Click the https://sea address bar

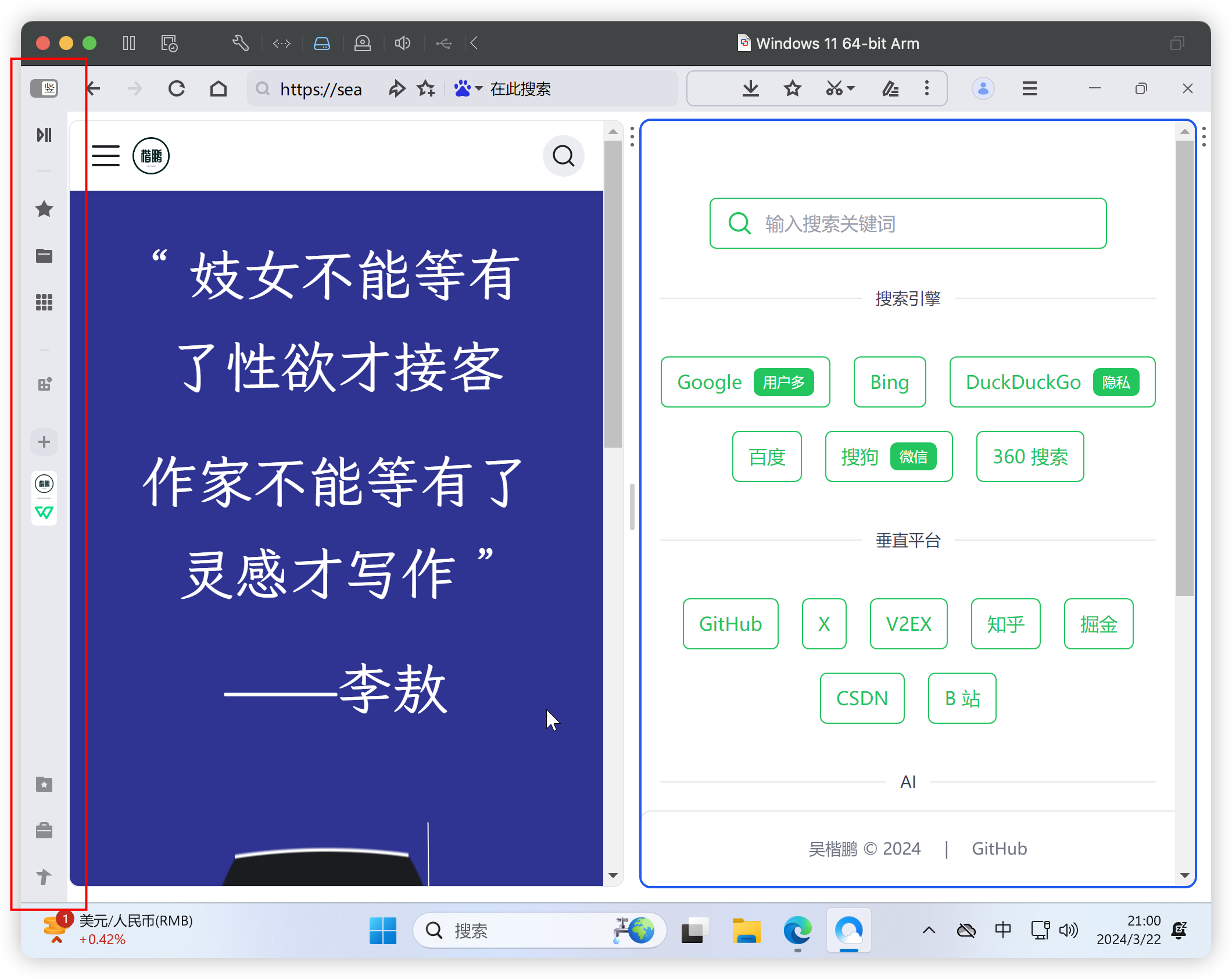click(x=320, y=89)
